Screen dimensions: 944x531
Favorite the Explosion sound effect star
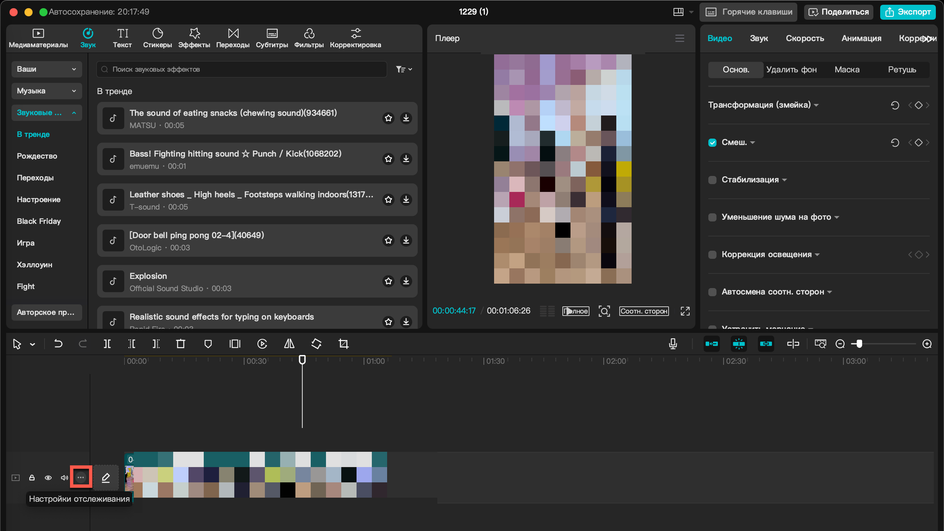tap(388, 281)
